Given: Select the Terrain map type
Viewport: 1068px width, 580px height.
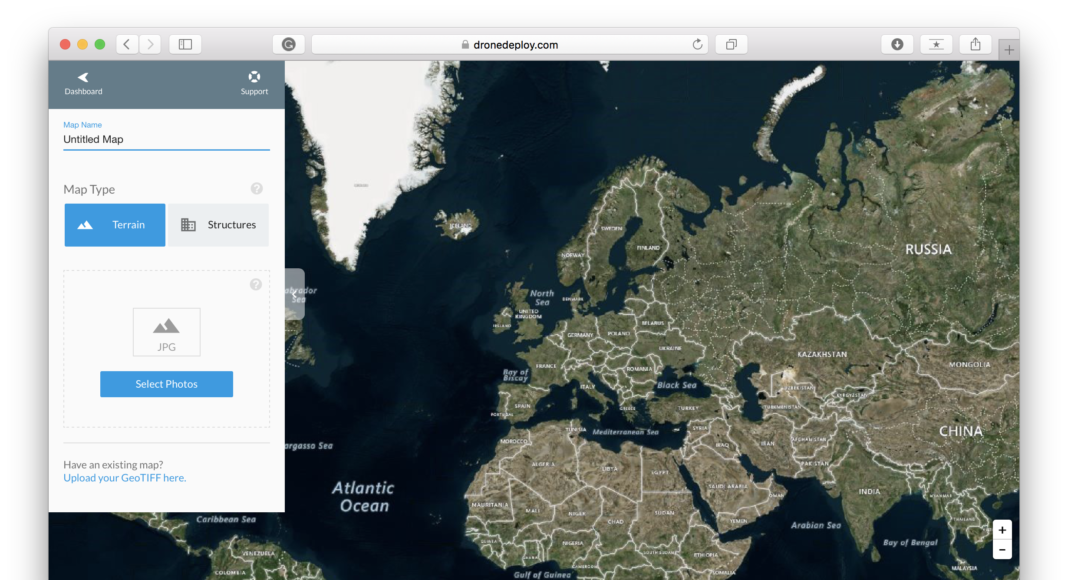Looking at the screenshot, I should coord(115,225).
